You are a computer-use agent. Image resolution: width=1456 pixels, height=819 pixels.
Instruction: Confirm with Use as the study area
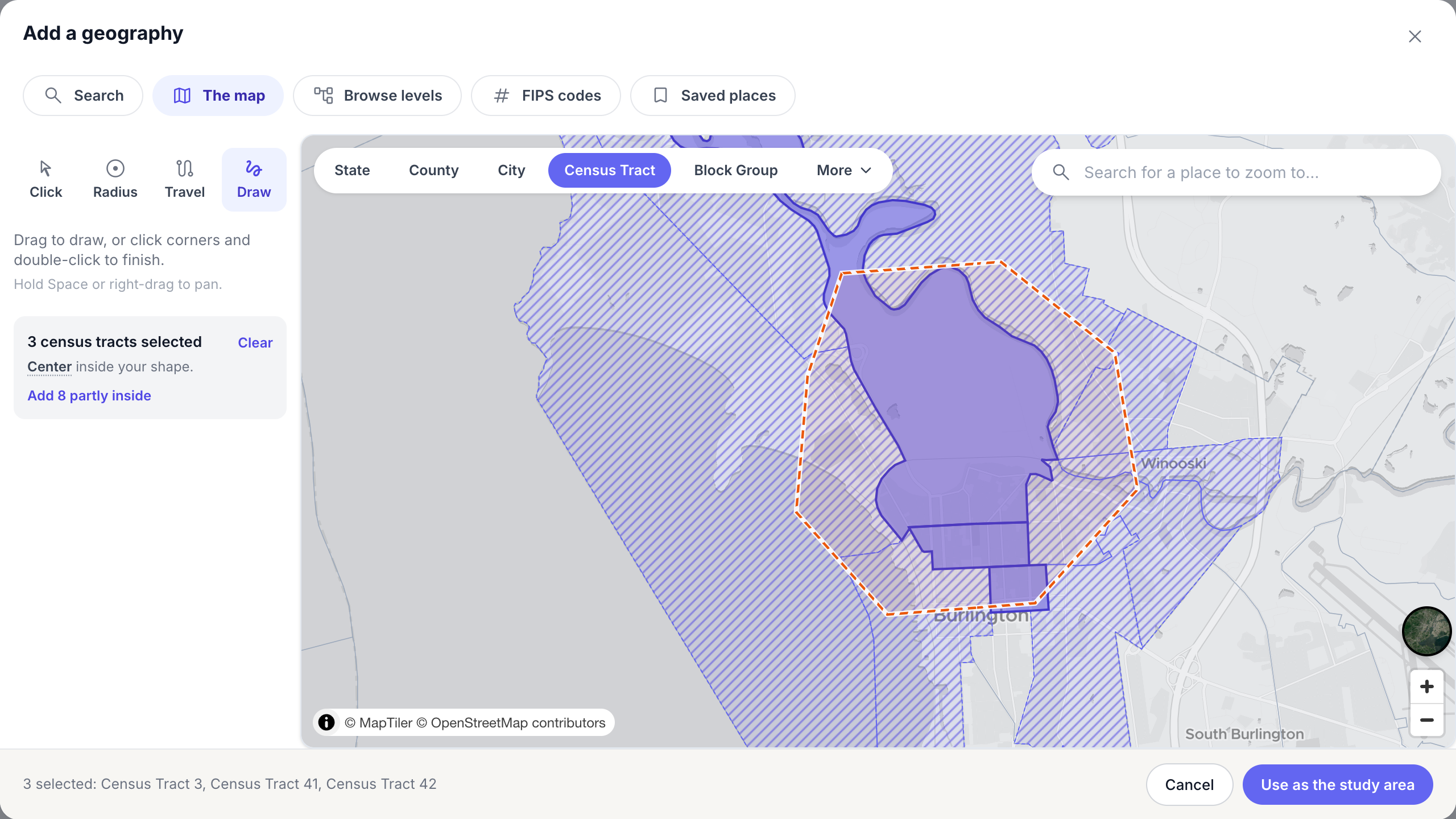1338,784
